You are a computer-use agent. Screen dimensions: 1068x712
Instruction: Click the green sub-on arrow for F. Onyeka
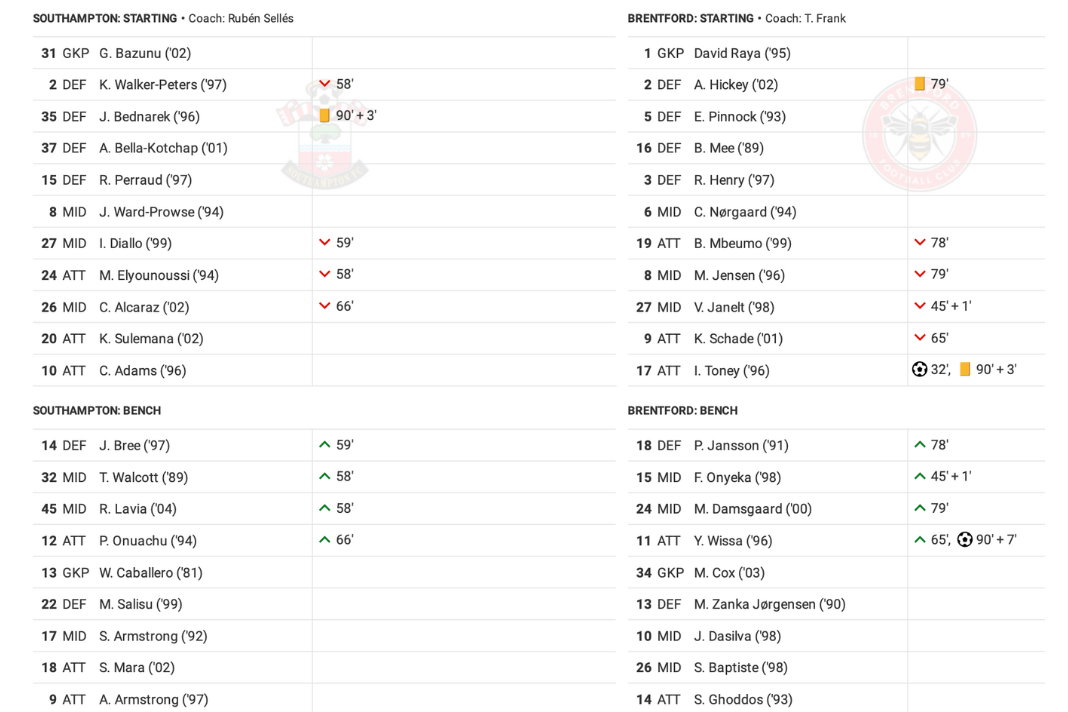920,476
